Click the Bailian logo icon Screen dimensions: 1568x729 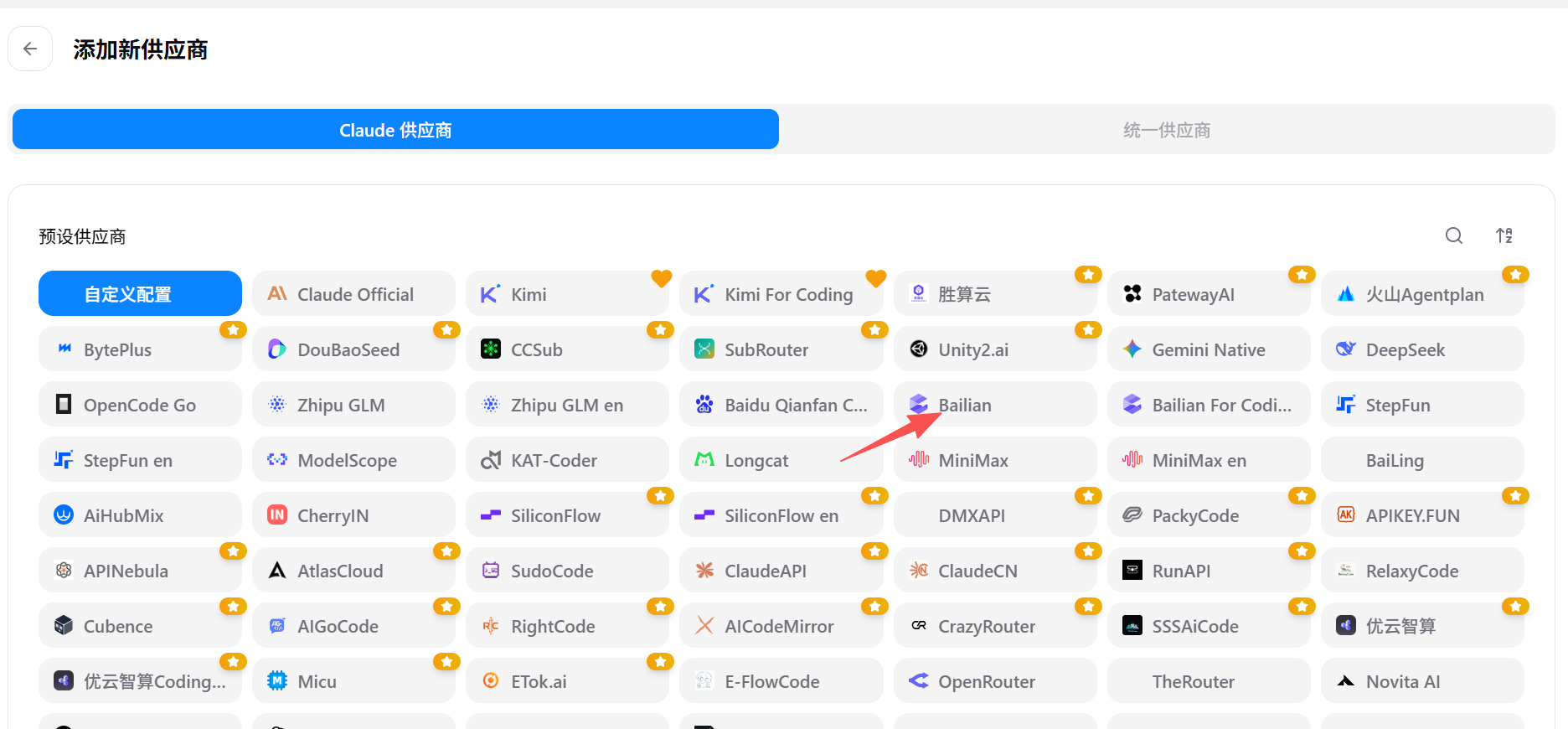919,404
